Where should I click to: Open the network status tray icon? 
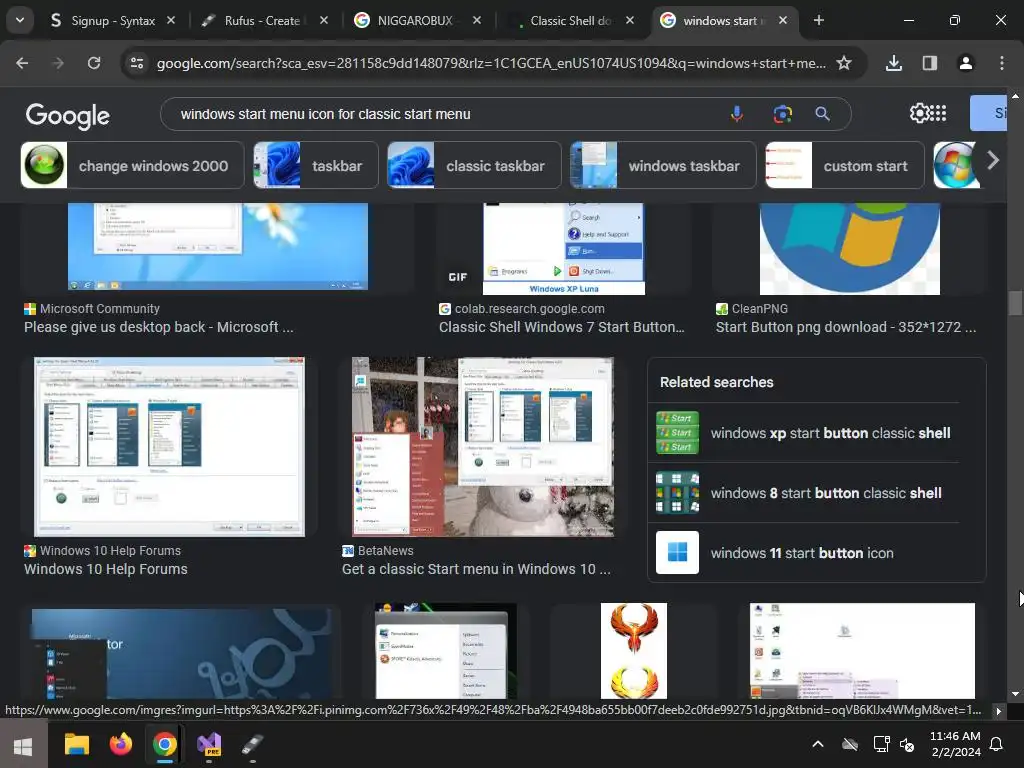click(x=882, y=744)
